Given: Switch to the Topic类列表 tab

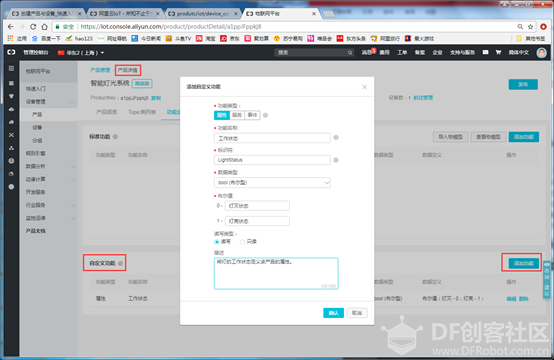Looking at the screenshot, I should (142, 112).
